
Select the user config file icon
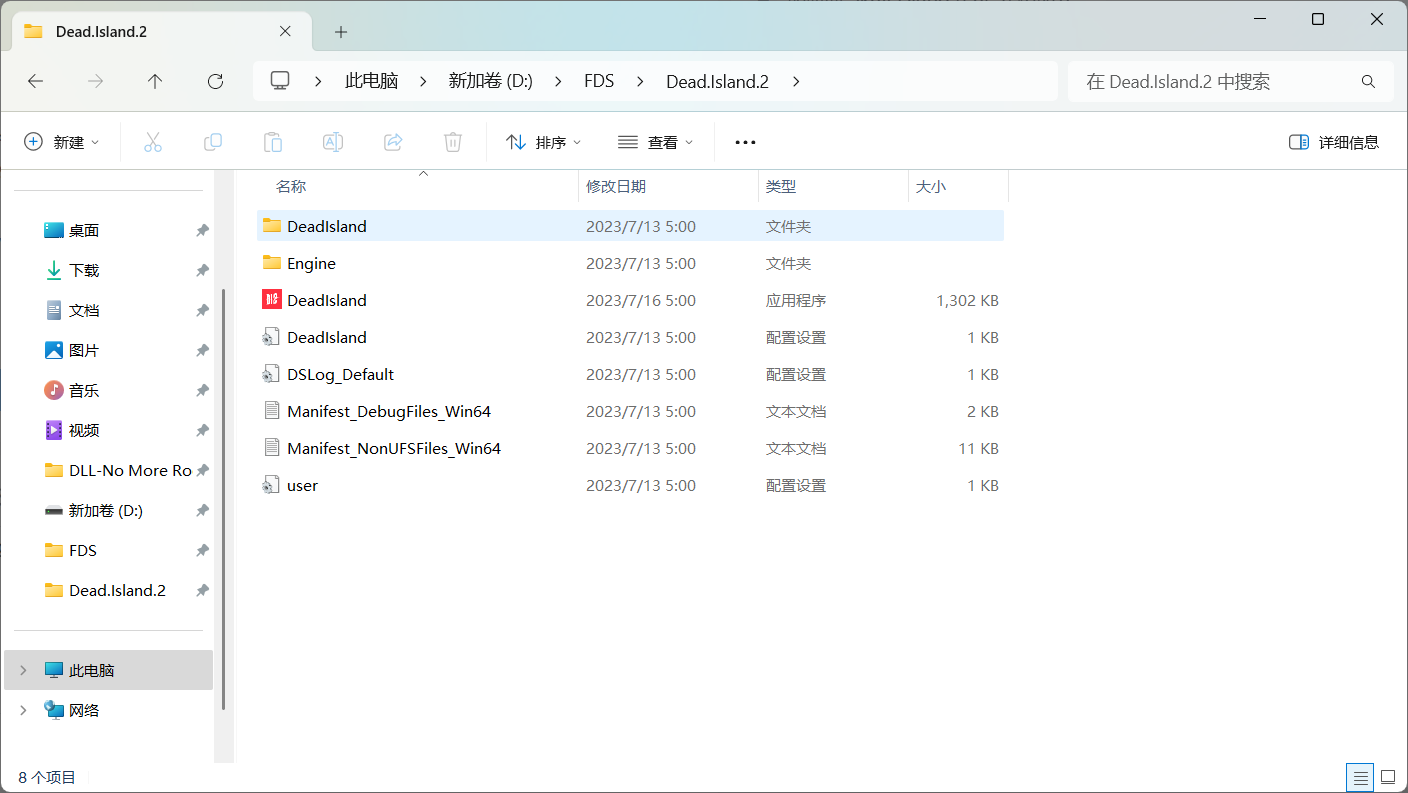pyautogui.click(x=271, y=485)
